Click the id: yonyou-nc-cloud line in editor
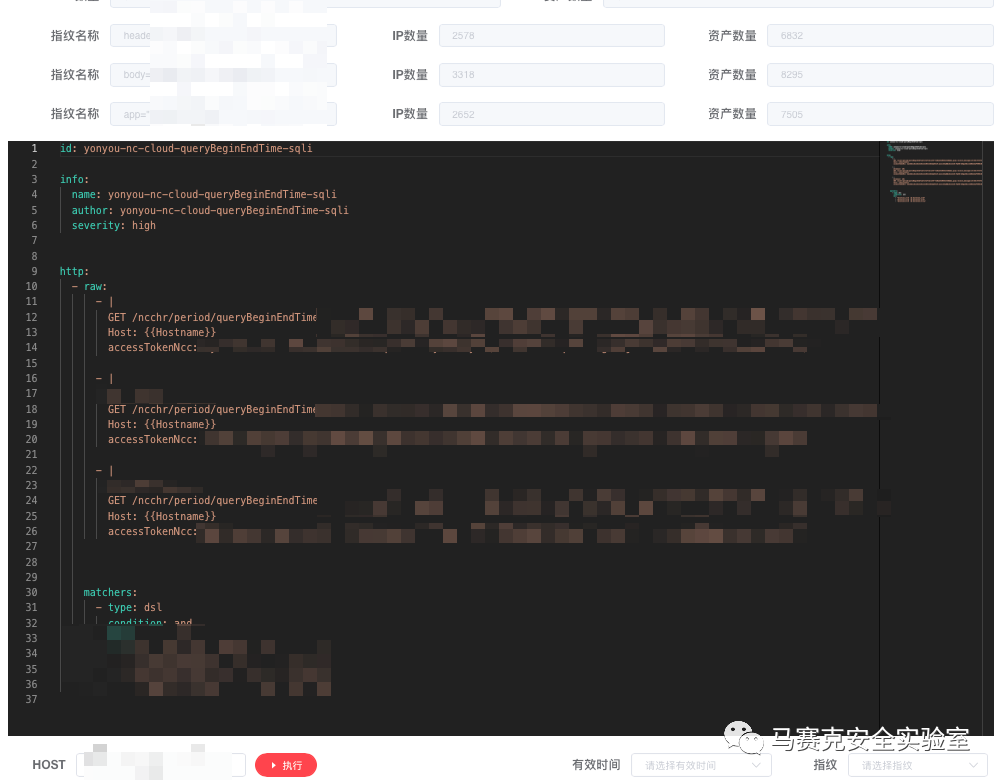 (x=186, y=148)
